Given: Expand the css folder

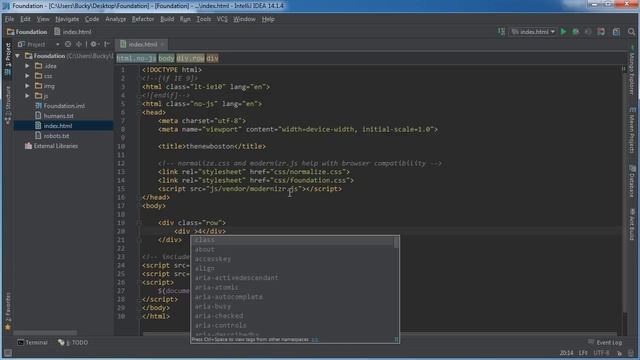Looking at the screenshot, I should click(x=27, y=76).
